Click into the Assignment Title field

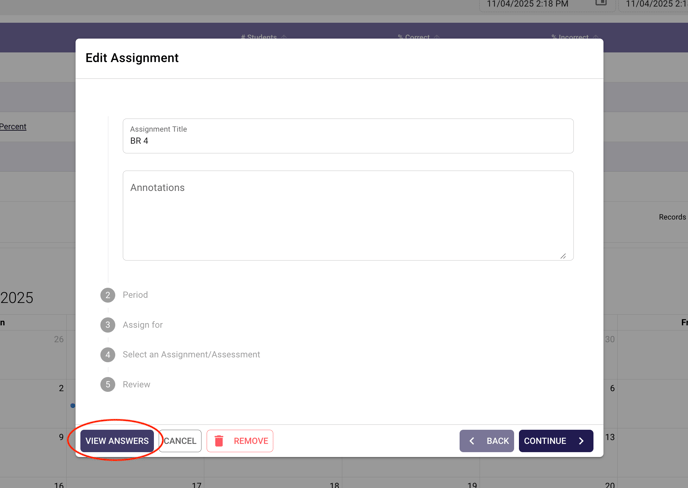pos(348,141)
